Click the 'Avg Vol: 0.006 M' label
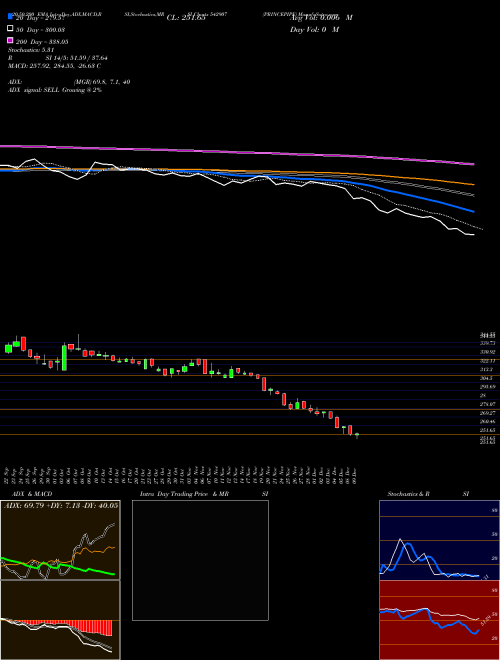The width and height of the screenshot is (500, 660). pyautogui.click(x=321, y=18)
